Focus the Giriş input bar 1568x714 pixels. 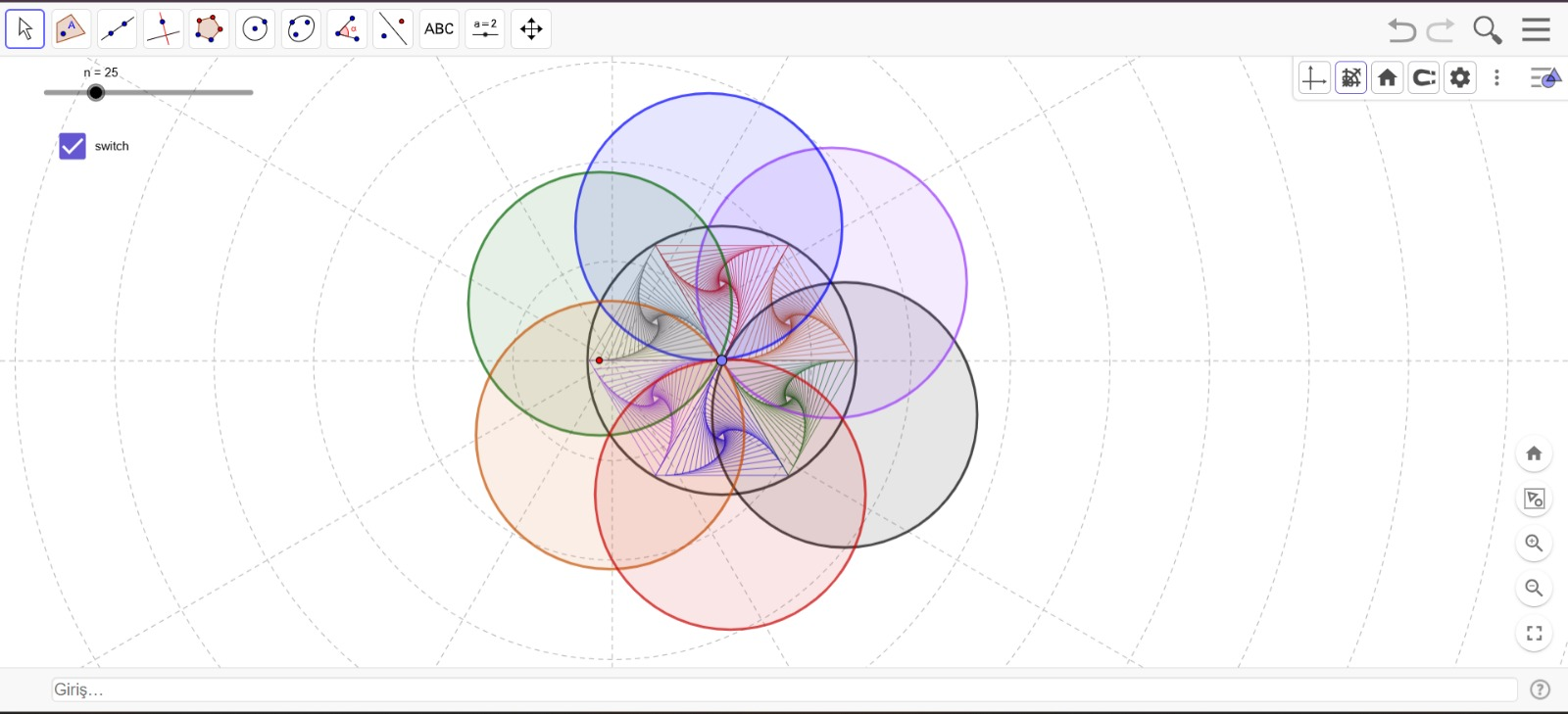click(x=784, y=690)
